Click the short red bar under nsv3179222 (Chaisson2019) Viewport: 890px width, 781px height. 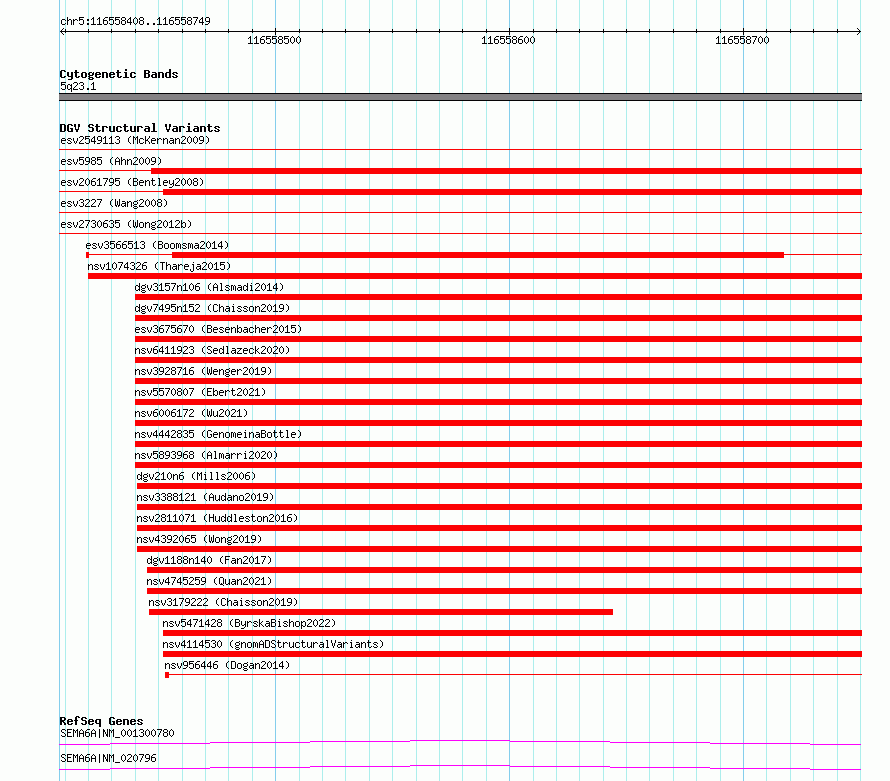tap(381, 612)
